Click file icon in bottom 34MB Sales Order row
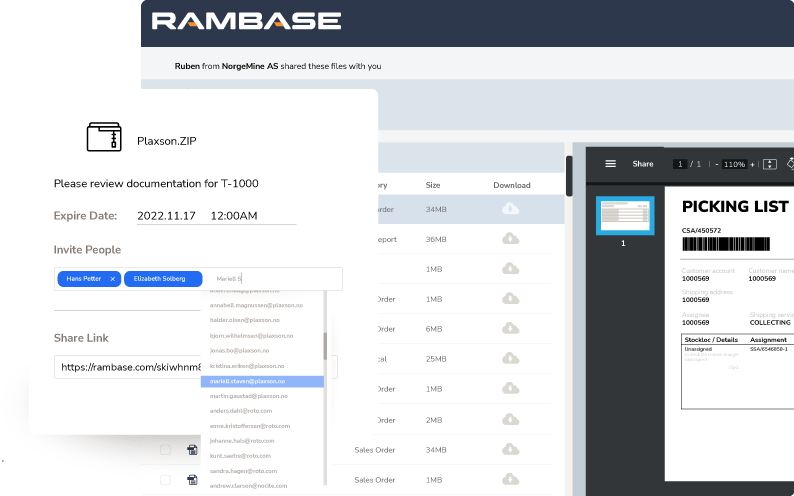The image size is (794, 496). pos(192,449)
